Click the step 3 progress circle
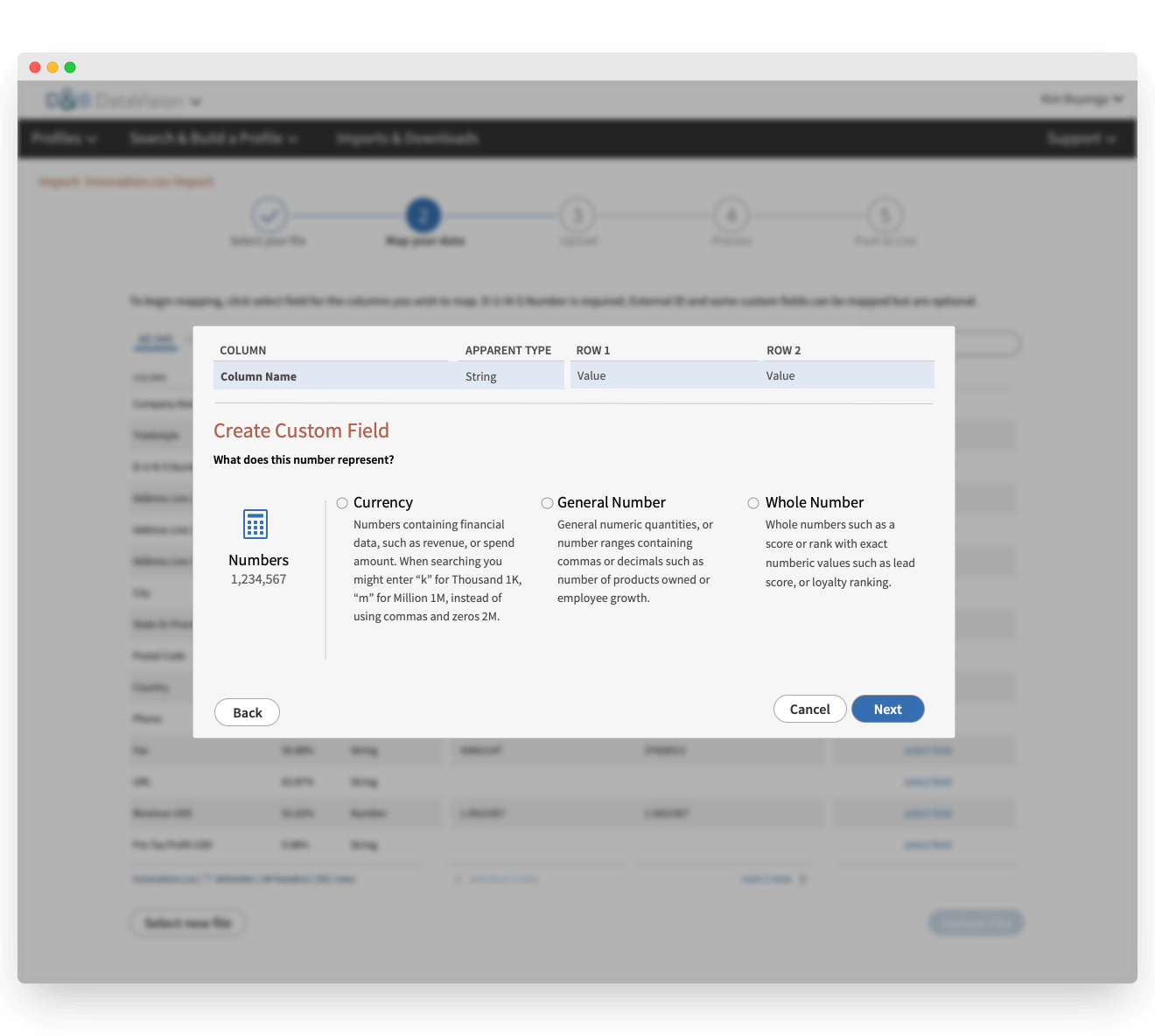The image size is (1155, 1036). pyautogui.click(x=577, y=217)
